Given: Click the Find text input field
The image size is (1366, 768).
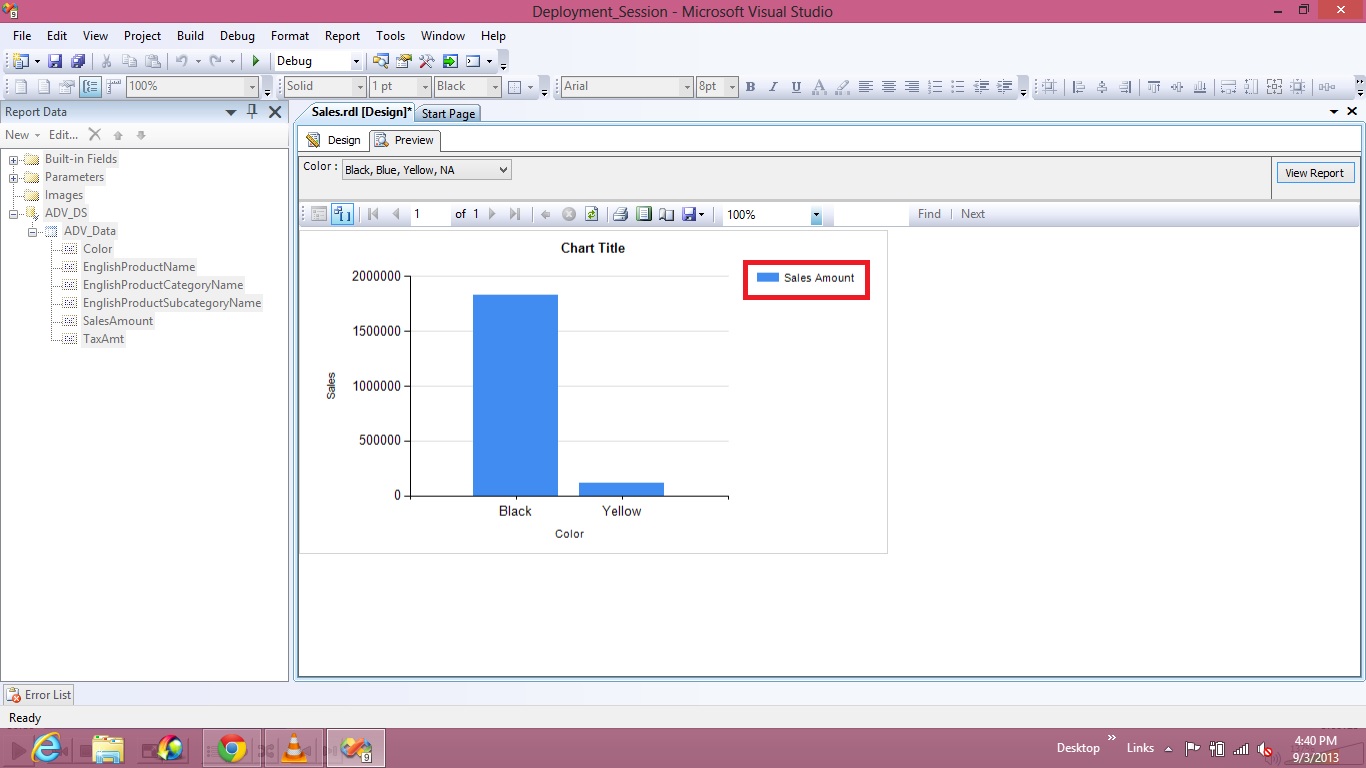Looking at the screenshot, I should (x=870, y=214).
